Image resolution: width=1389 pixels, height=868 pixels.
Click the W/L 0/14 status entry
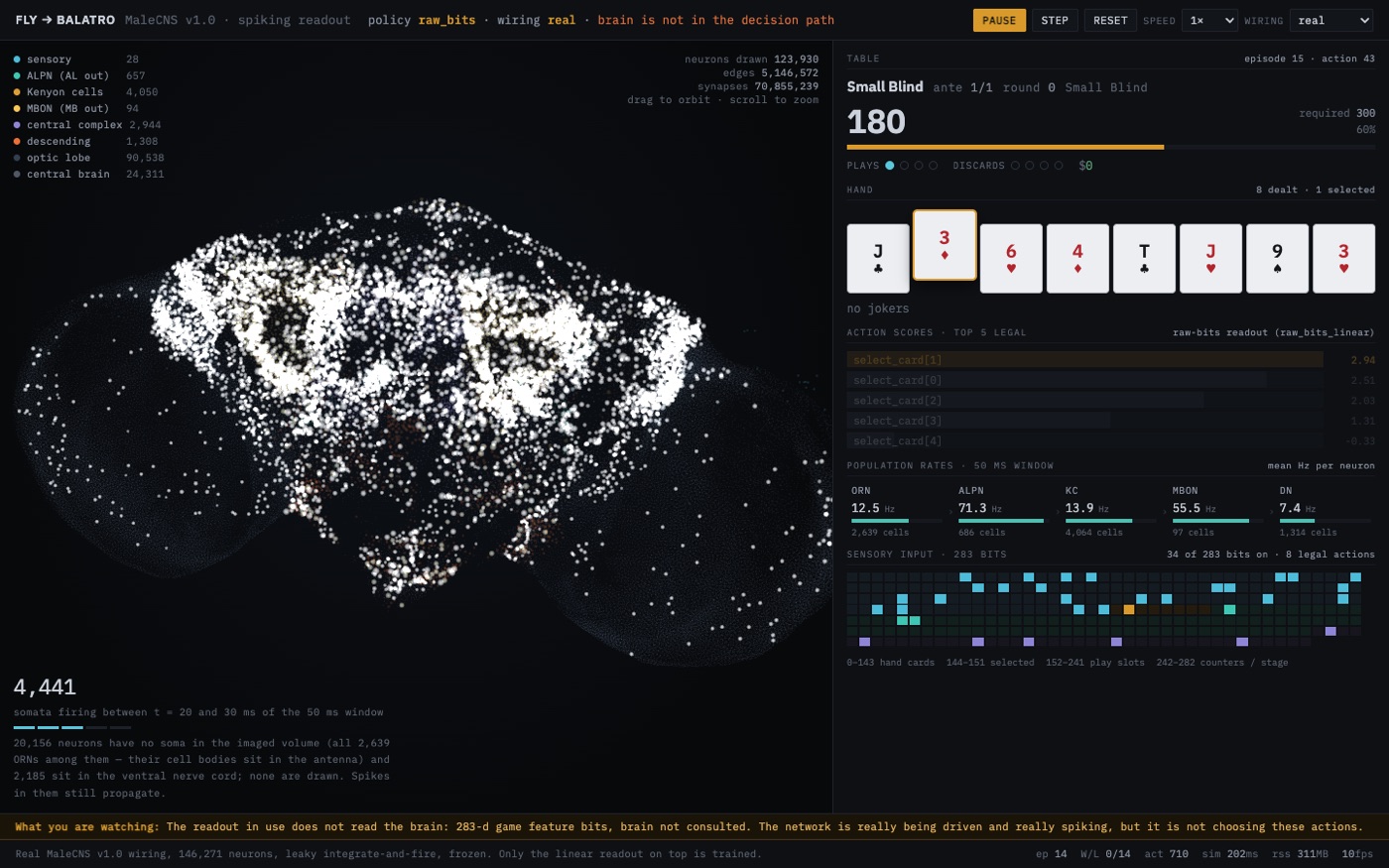click(1105, 854)
